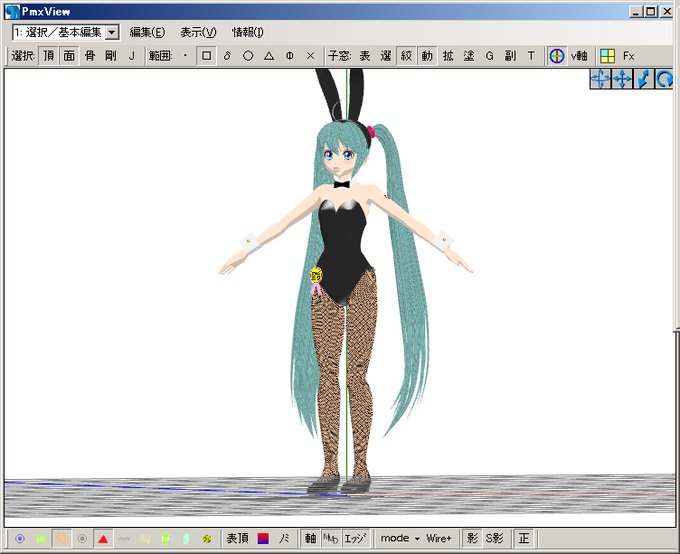Viewport: 680px width, 554px height.
Task: Toggle joint (J) selection mode
Action: [132, 56]
